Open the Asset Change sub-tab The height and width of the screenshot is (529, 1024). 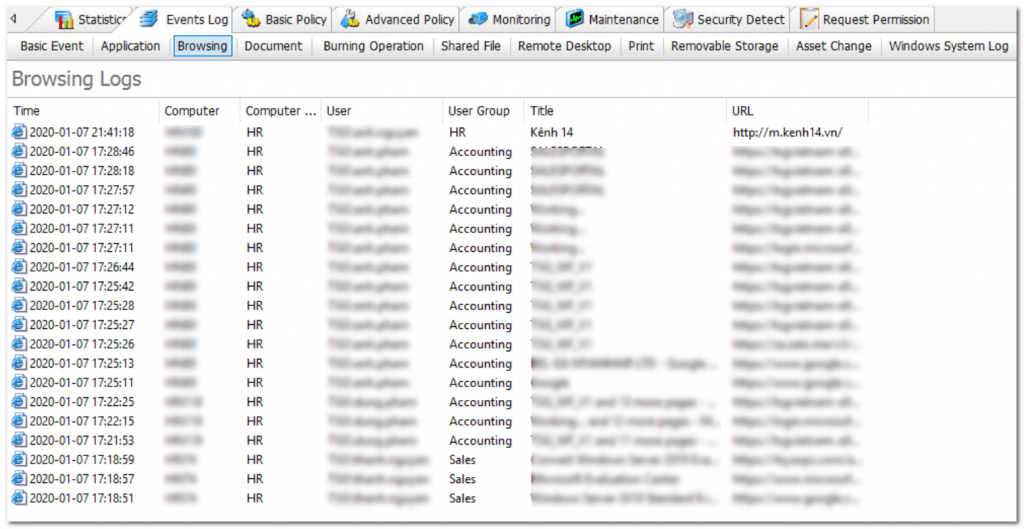[834, 46]
